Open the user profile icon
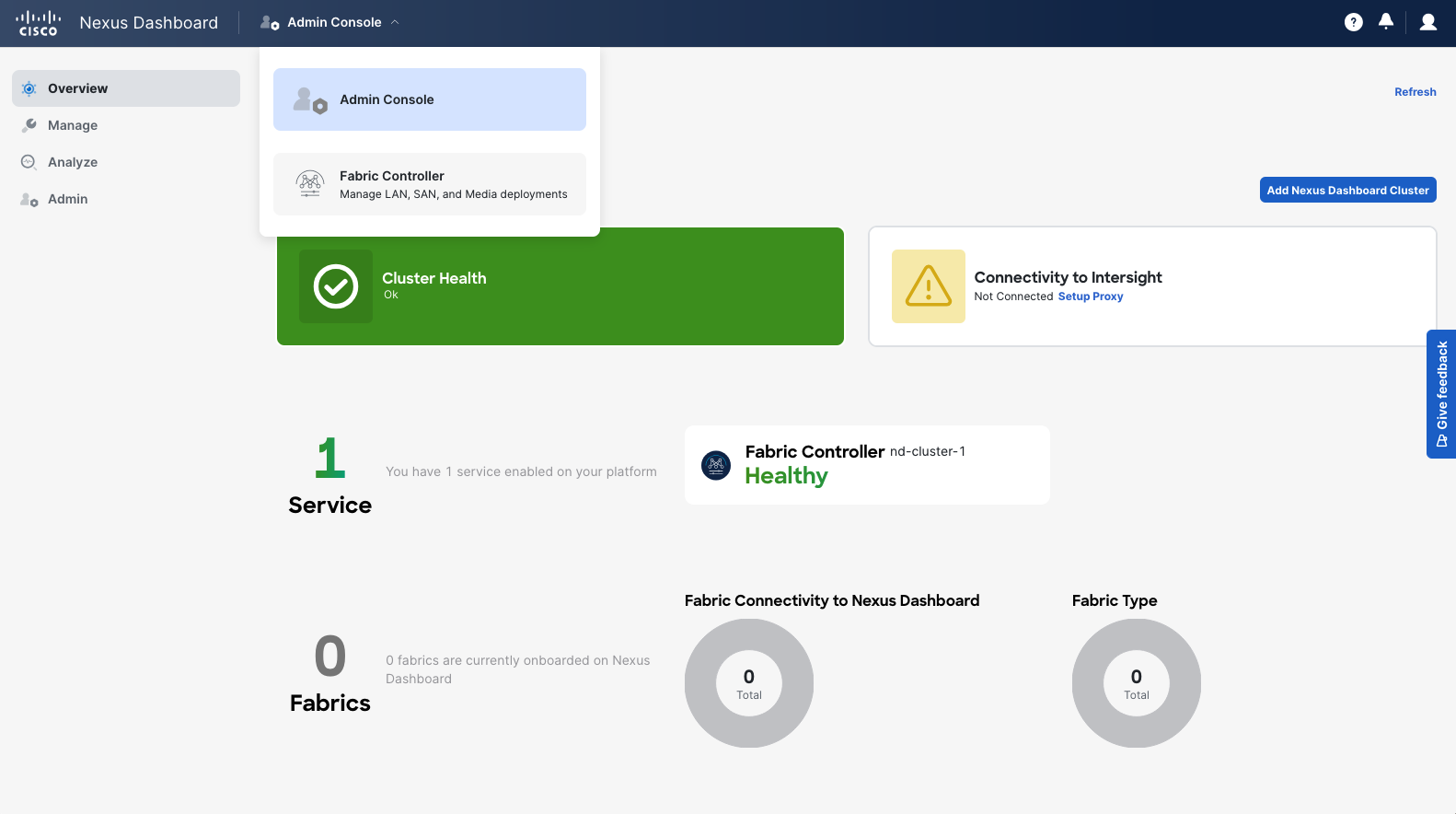Screen dimensions: 1456x814 pyautogui.click(x=1427, y=22)
